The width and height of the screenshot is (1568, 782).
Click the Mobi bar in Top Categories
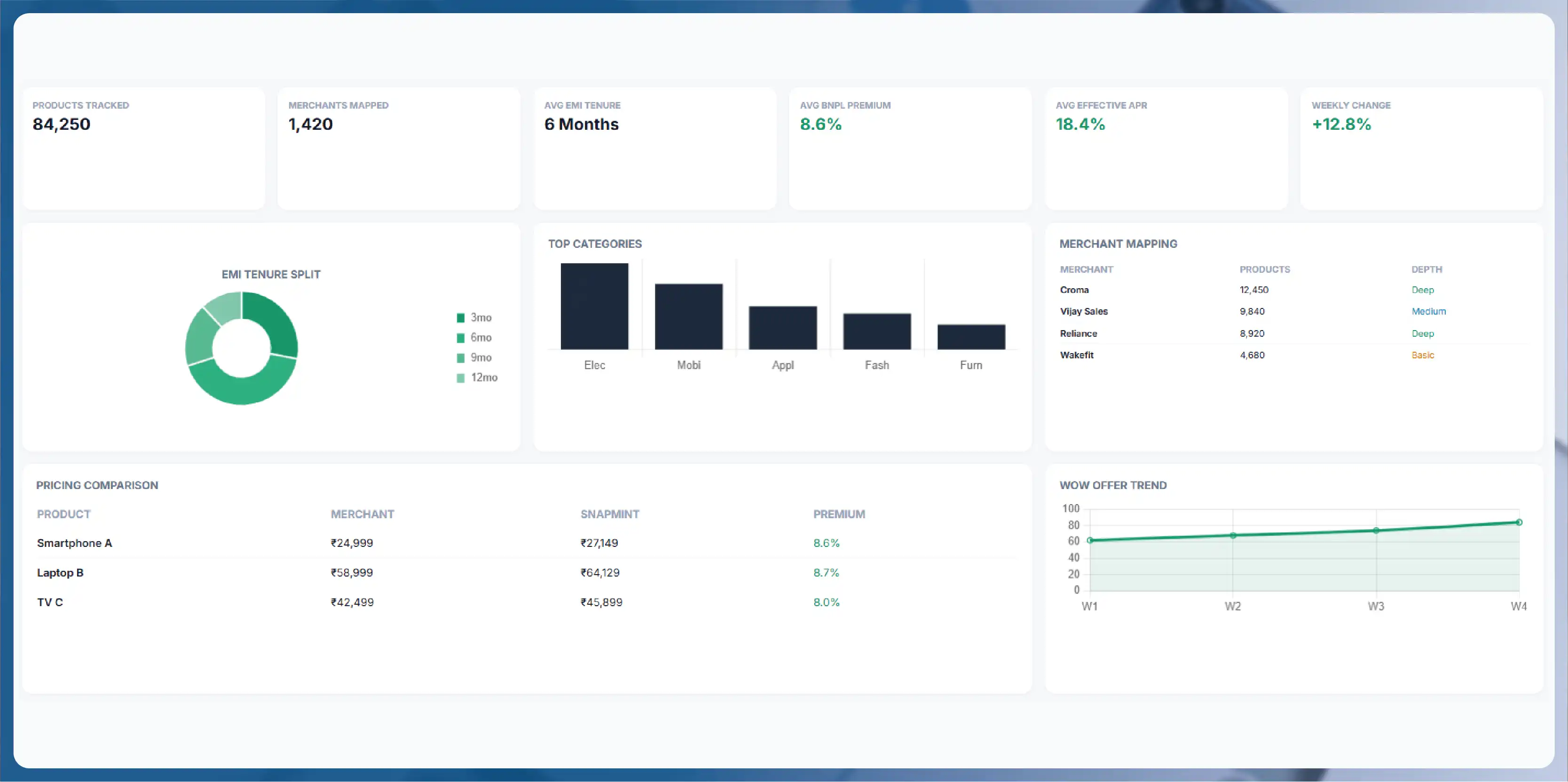pyautogui.click(x=688, y=316)
